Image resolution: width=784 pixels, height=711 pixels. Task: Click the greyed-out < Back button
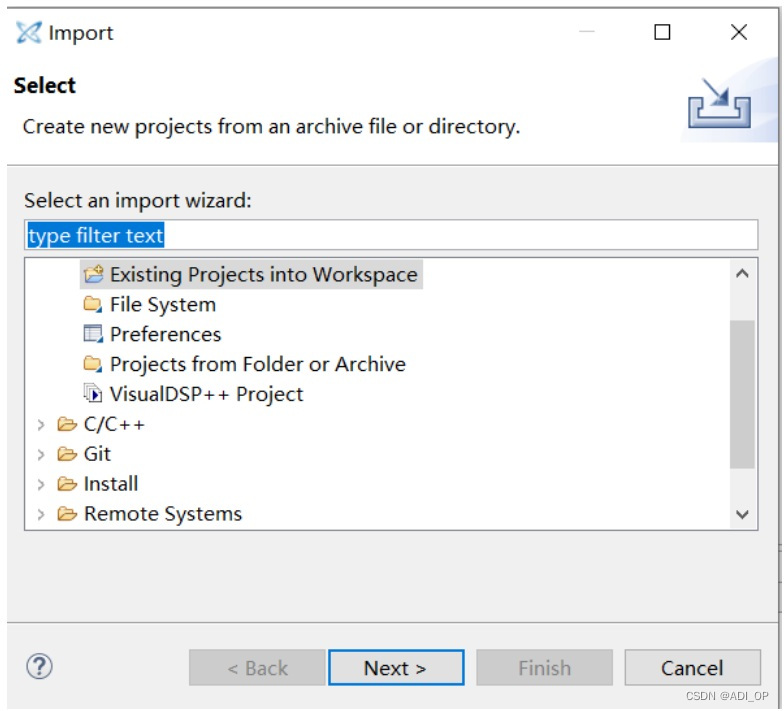[257, 668]
